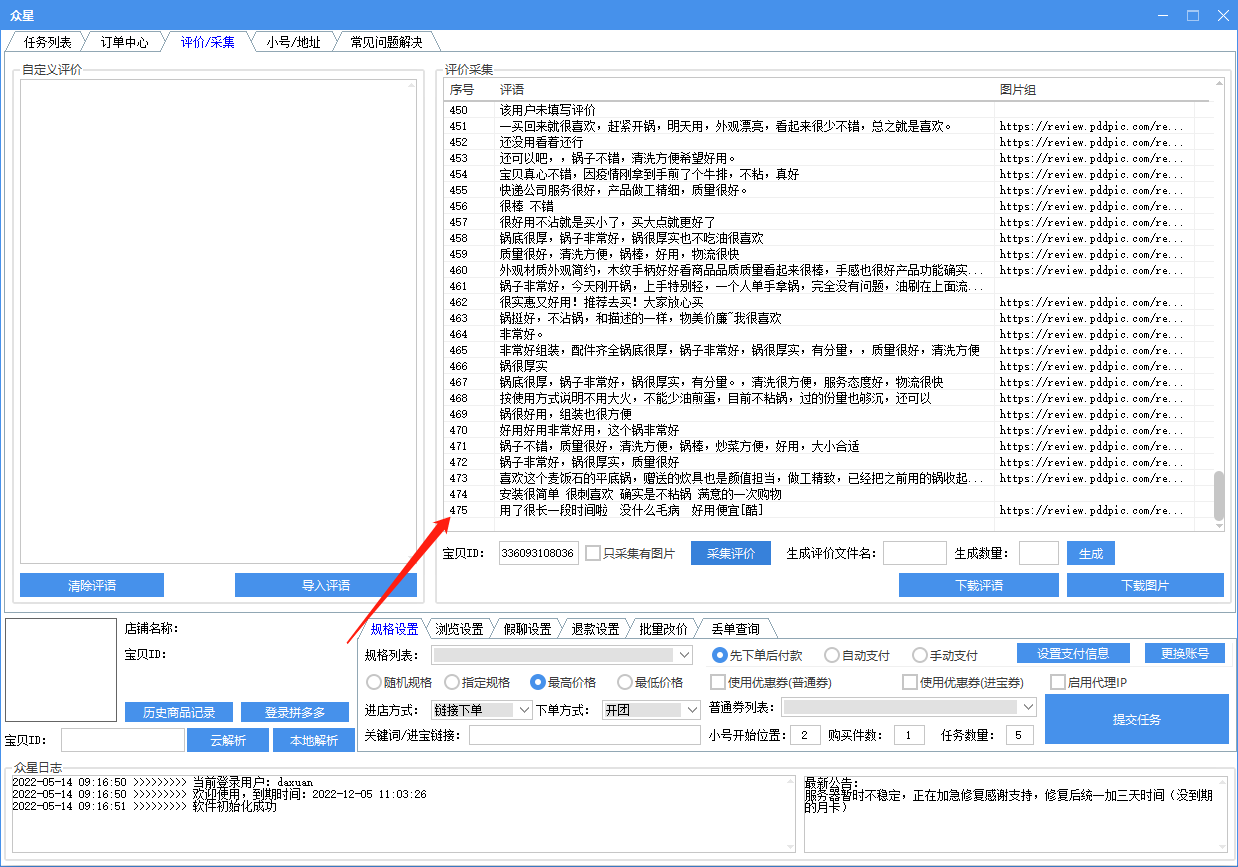Open the 批量改价 tab
The height and width of the screenshot is (867, 1238).
[x=663, y=629]
